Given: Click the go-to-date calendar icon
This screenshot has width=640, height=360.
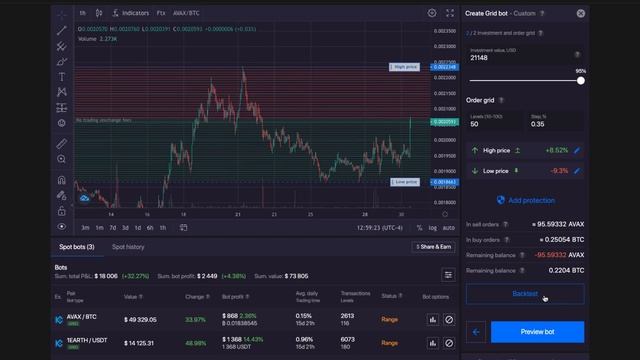Looking at the screenshot, I should click(x=184, y=227).
